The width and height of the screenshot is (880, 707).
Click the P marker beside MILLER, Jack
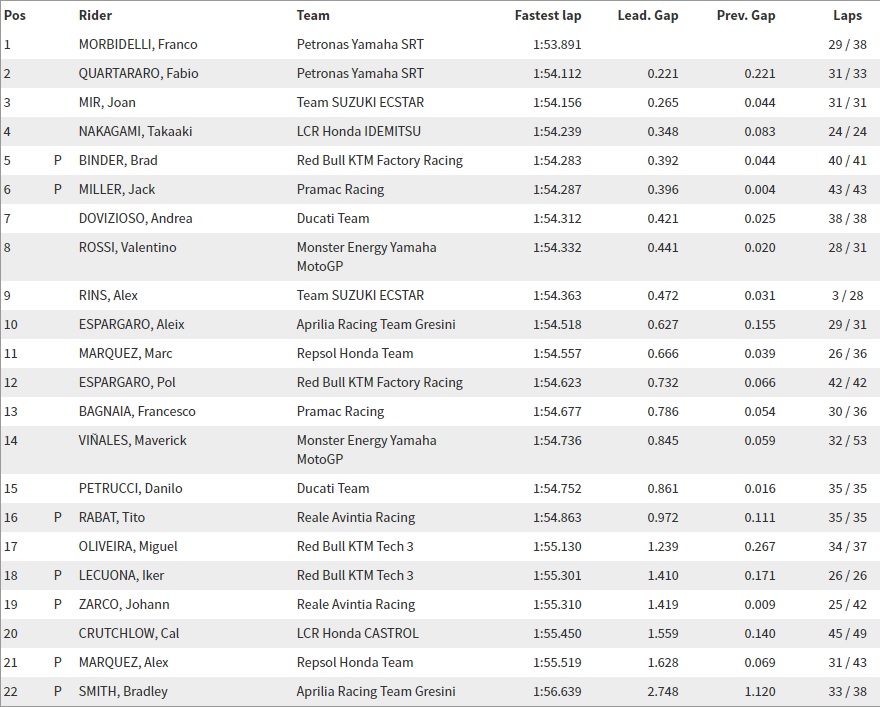coord(58,189)
